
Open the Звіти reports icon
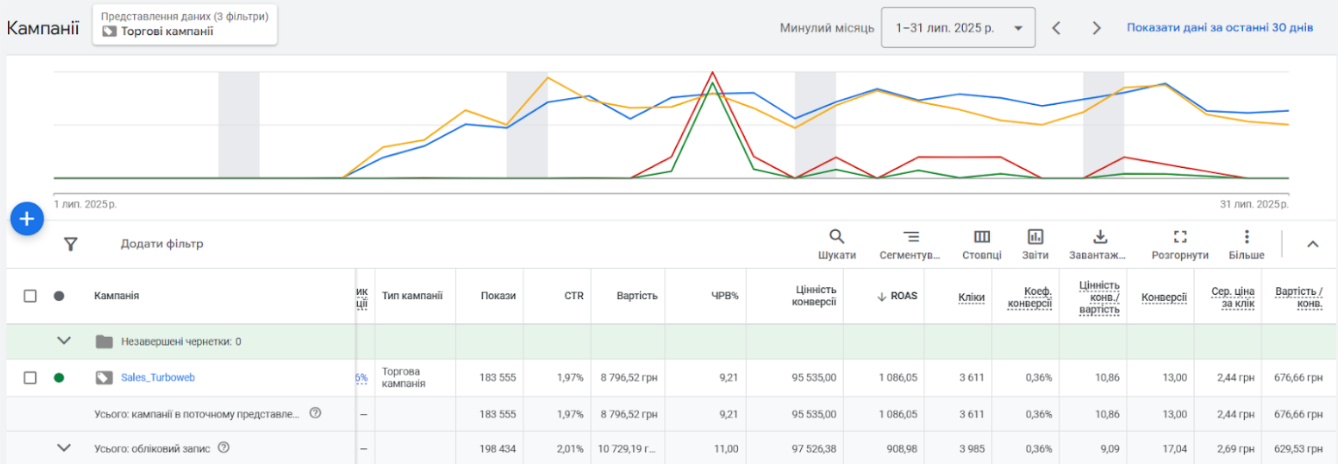point(1035,237)
